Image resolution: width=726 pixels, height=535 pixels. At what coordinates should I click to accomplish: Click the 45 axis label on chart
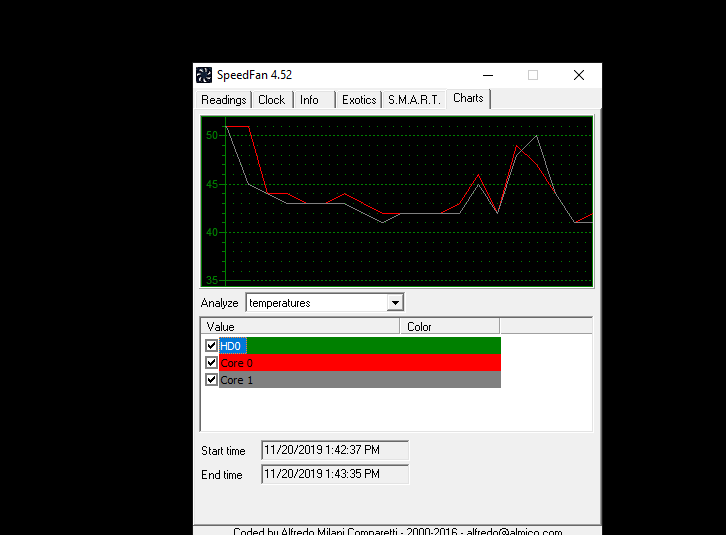[212, 184]
